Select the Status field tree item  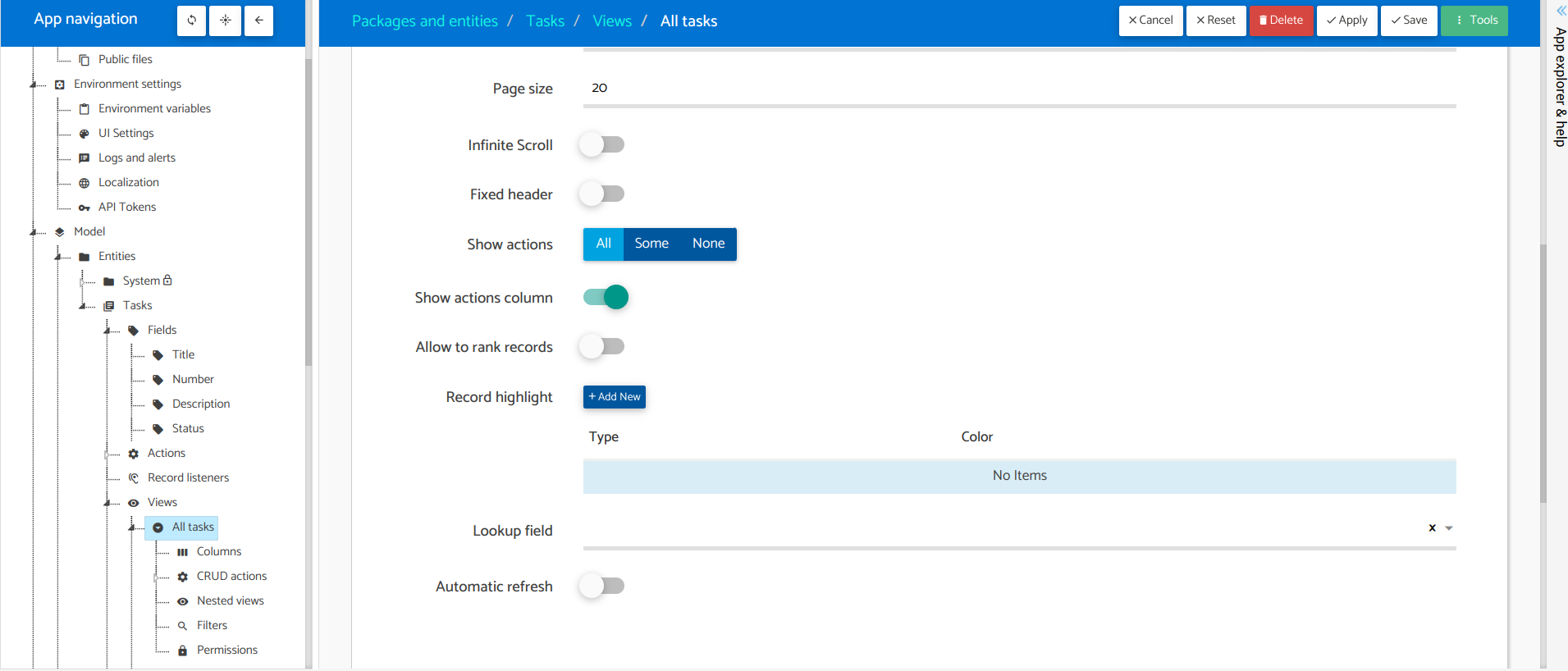(x=188, y=429)
